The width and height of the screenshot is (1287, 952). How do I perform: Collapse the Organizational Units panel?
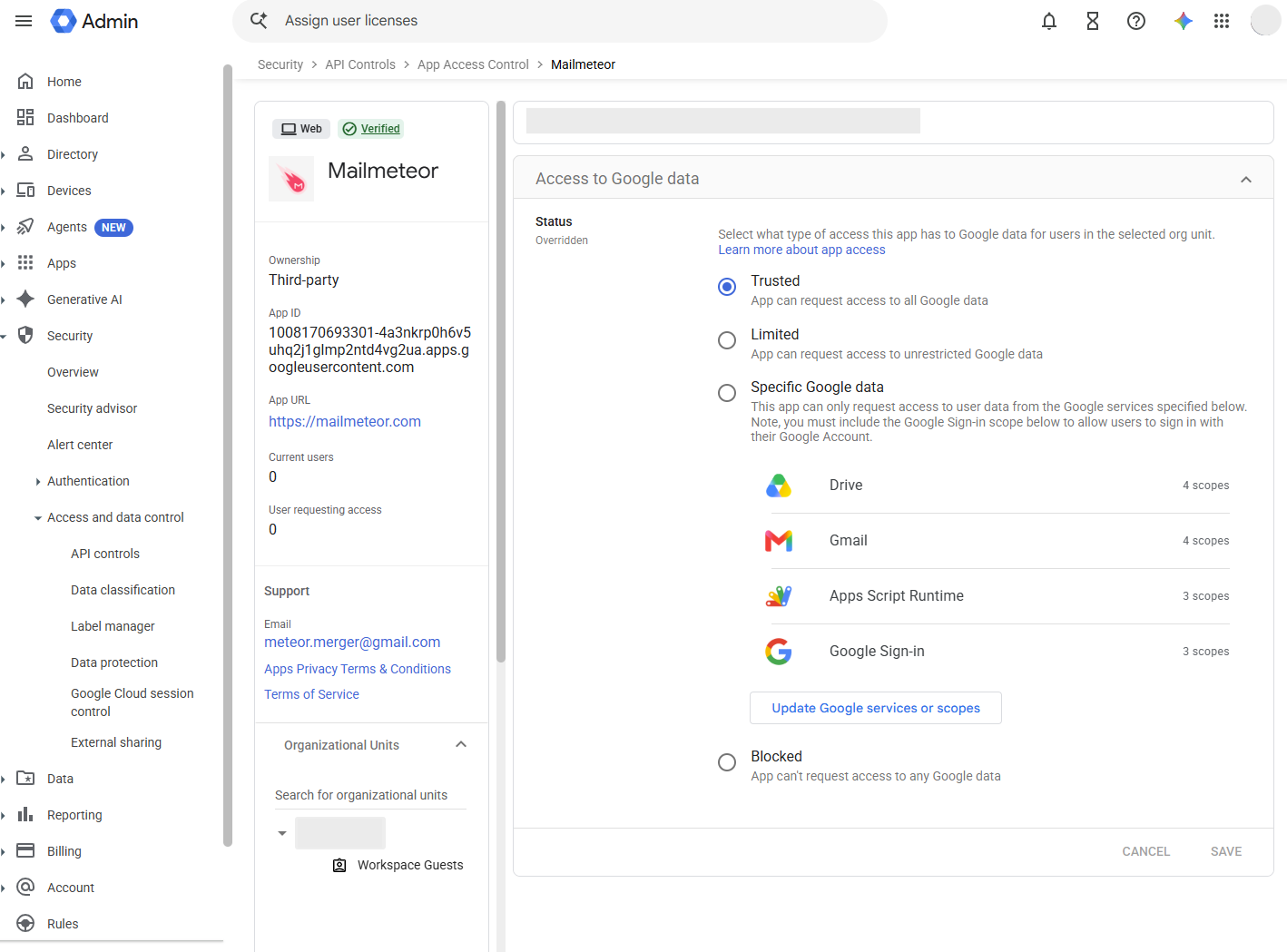(461, 744)
